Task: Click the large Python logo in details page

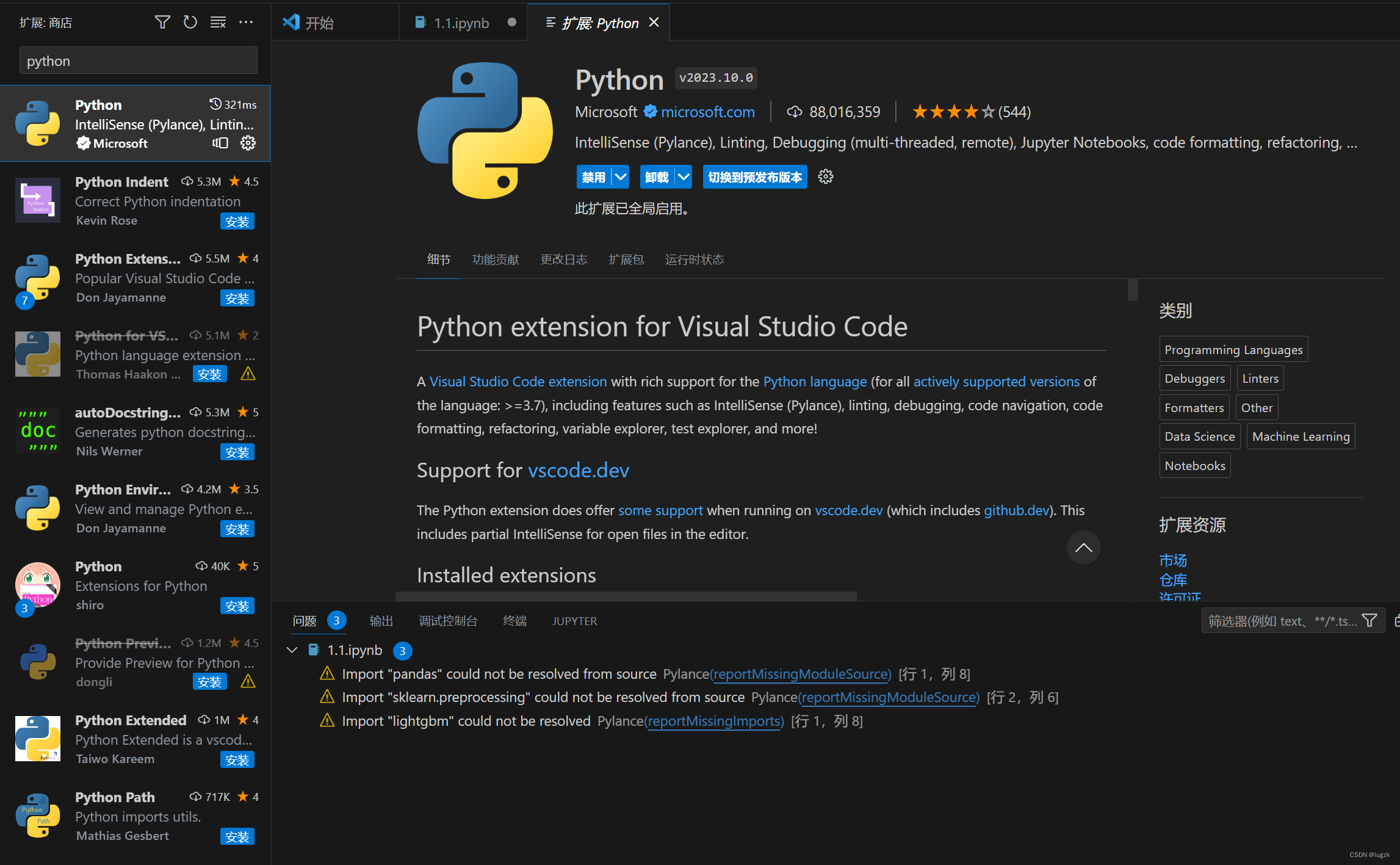Action: tap(485, 131)
